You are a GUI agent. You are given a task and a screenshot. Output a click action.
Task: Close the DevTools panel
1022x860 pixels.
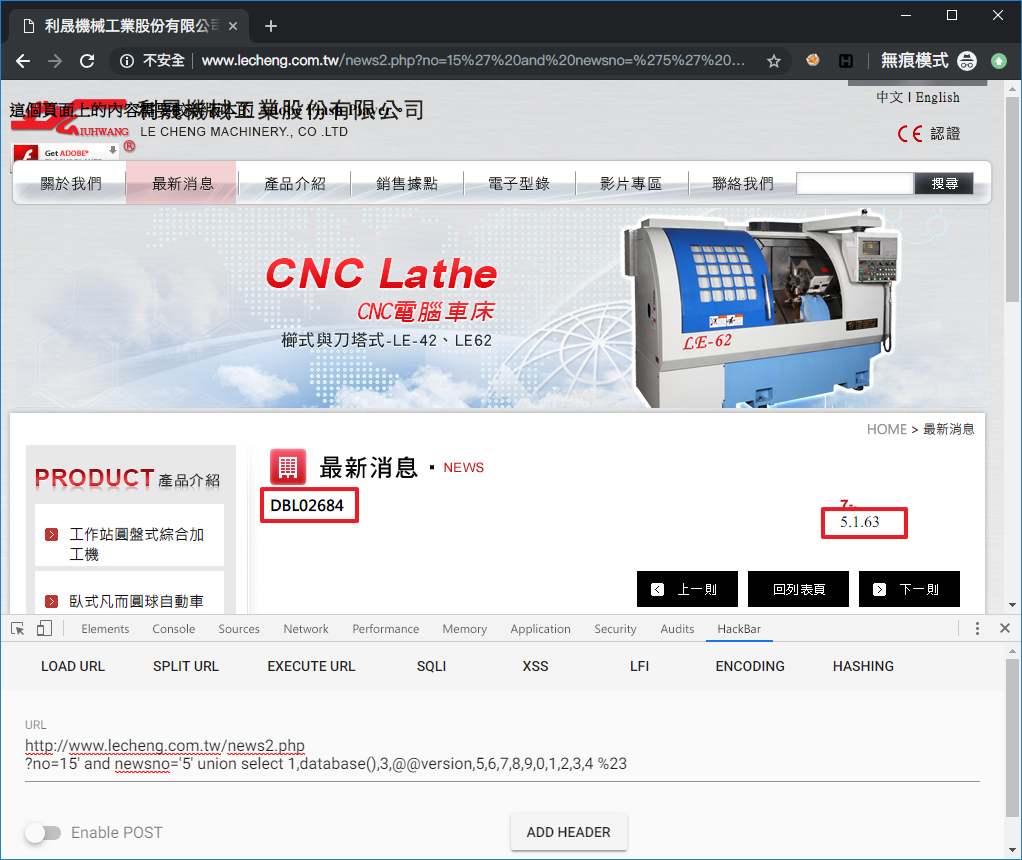[1004, 628]
